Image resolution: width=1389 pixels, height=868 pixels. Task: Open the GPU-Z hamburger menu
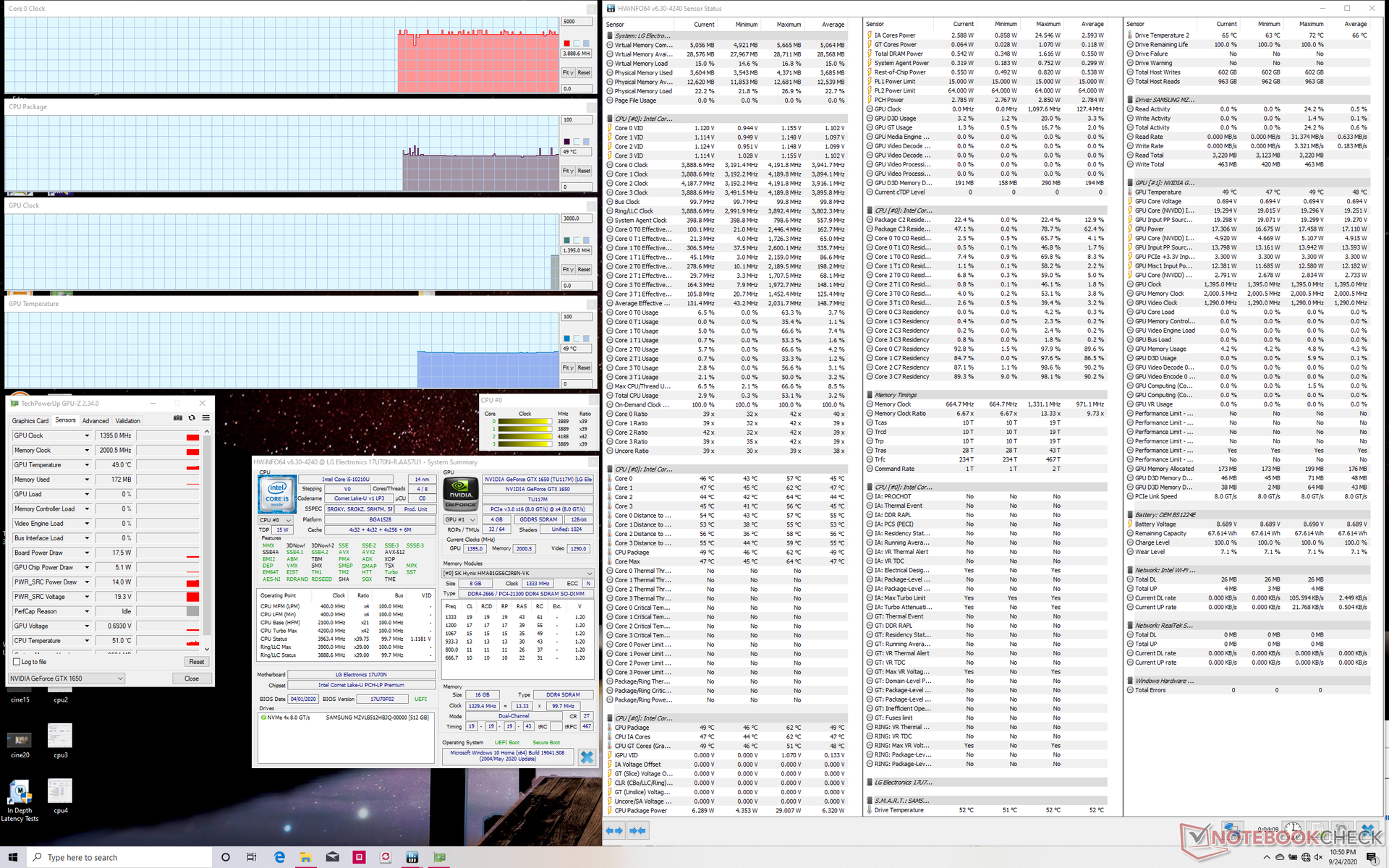206,418
